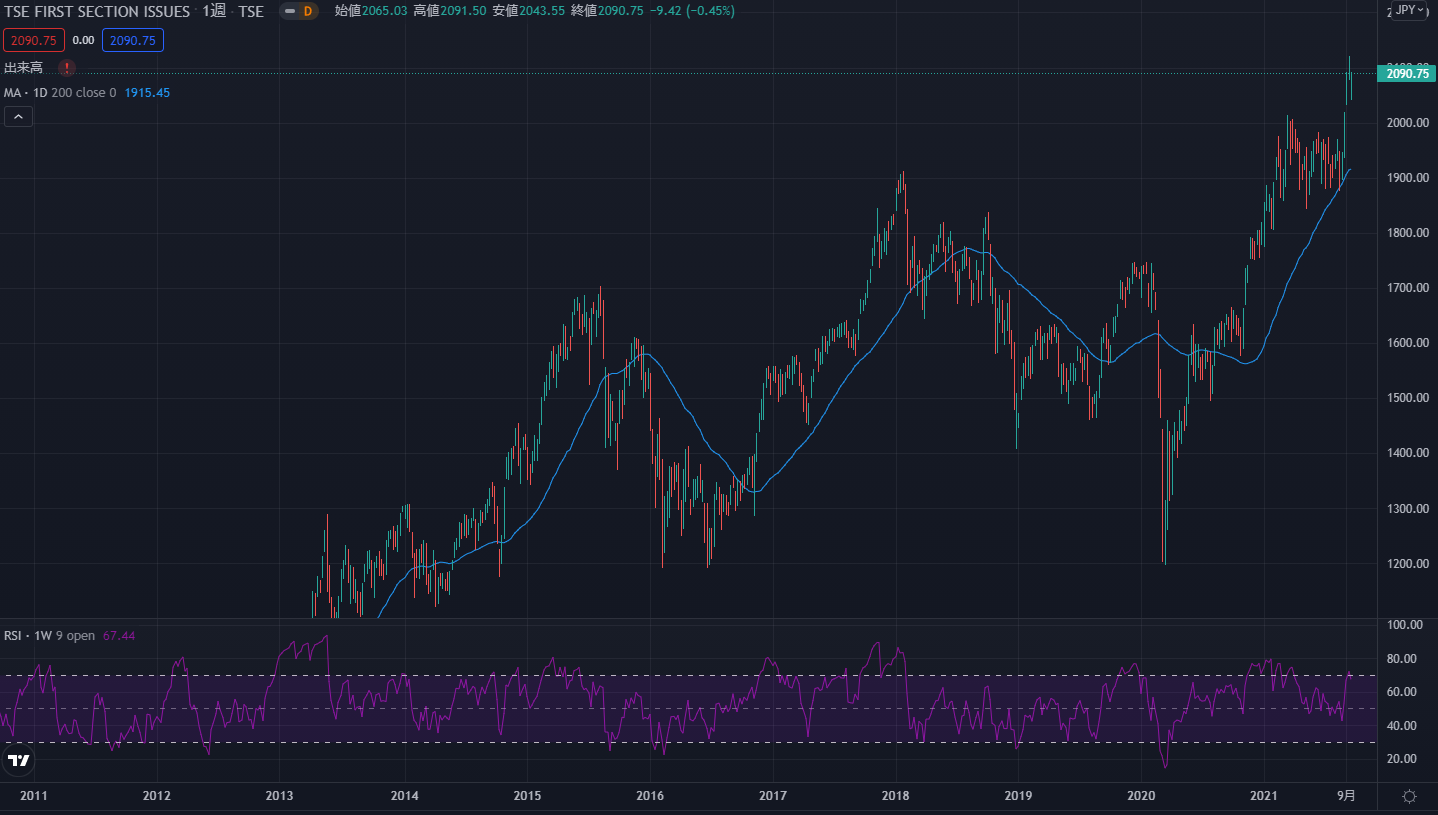
Task: Click the TradingView logo icon
Action: [x=18, y=761]
